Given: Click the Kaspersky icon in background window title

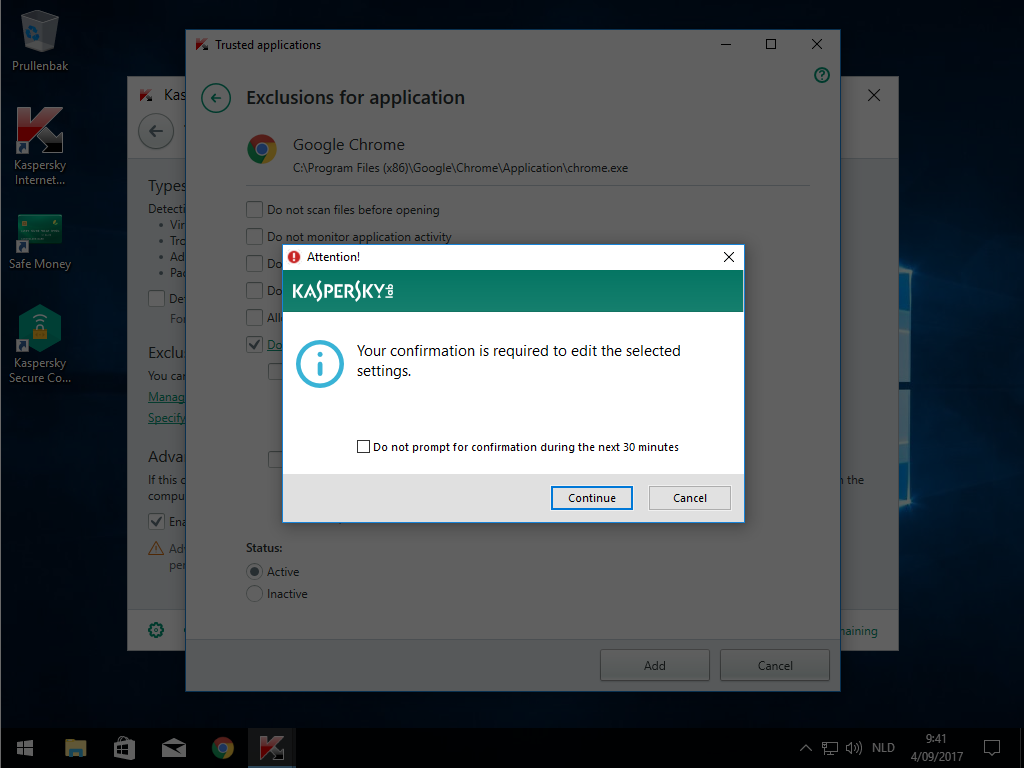Looking at the screenshot, I should [x=146, y=95].
